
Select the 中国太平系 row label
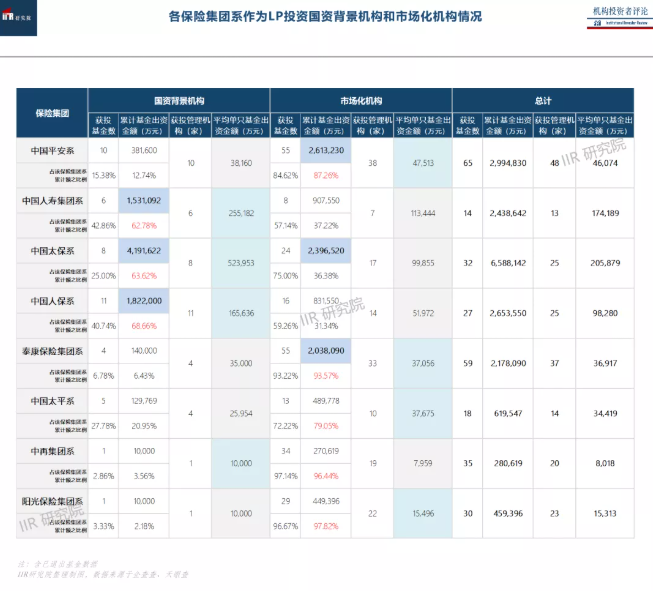pyautogui.click(x=52, y=401)
